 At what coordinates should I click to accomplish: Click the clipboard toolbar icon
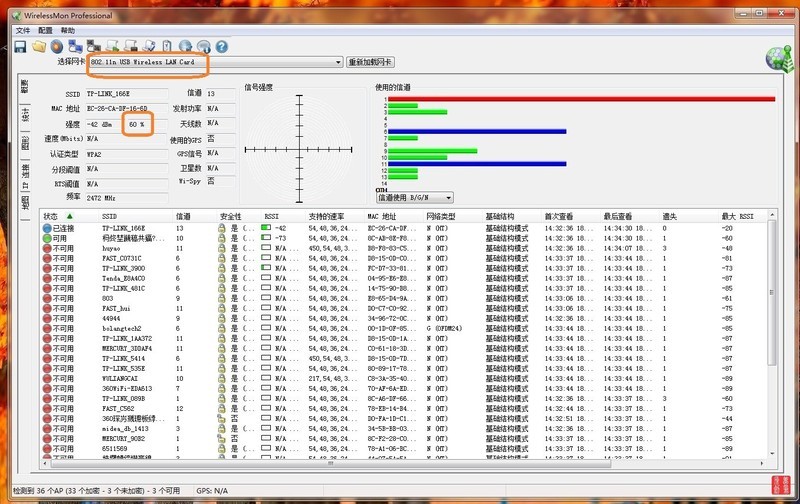click(x=167, y=46)
